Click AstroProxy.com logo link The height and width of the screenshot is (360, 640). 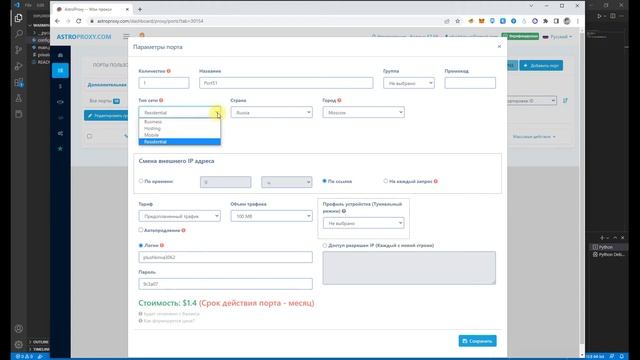(x=84, y=37)
